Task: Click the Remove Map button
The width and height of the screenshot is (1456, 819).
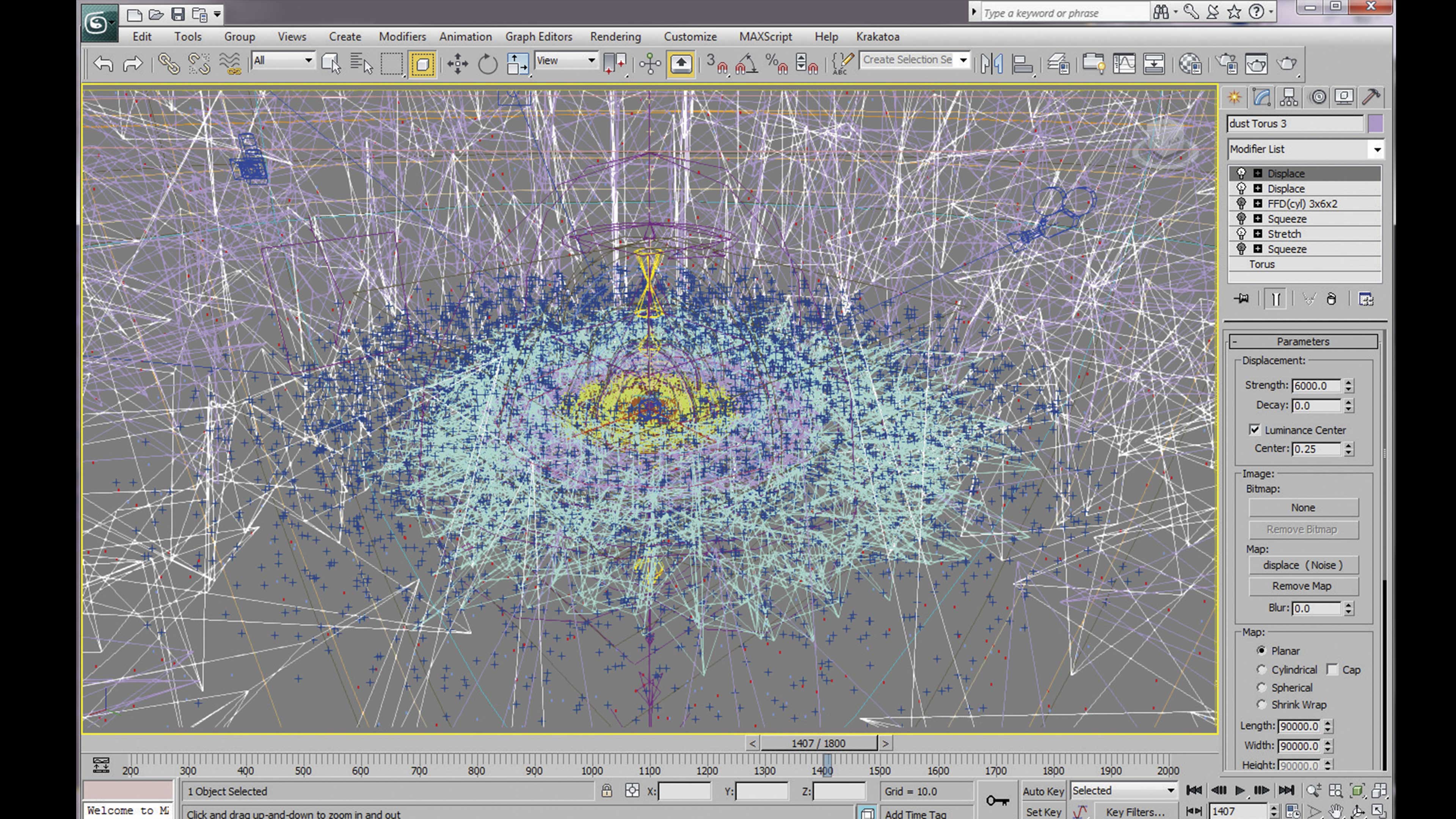Action: [x=1303, y=586]
